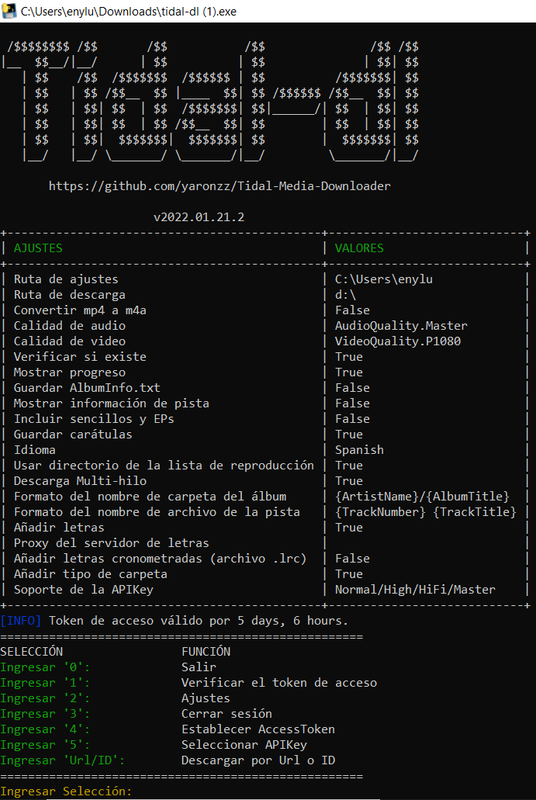
Task: Click the 'Incluir sencillos y EPs' label
Action: [94, 419]
